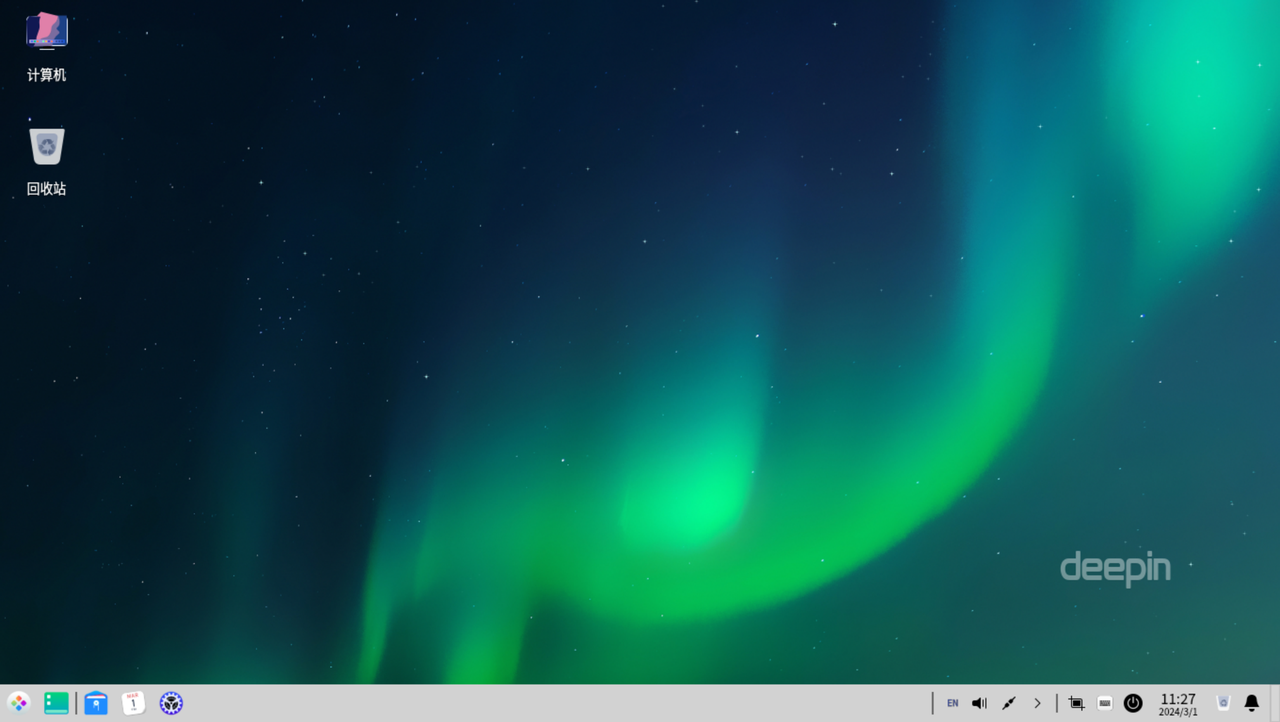Switch the EN input method indicator
Image resolution: width=1280 pixels, height=722 pixels.
tap(952, 703)
